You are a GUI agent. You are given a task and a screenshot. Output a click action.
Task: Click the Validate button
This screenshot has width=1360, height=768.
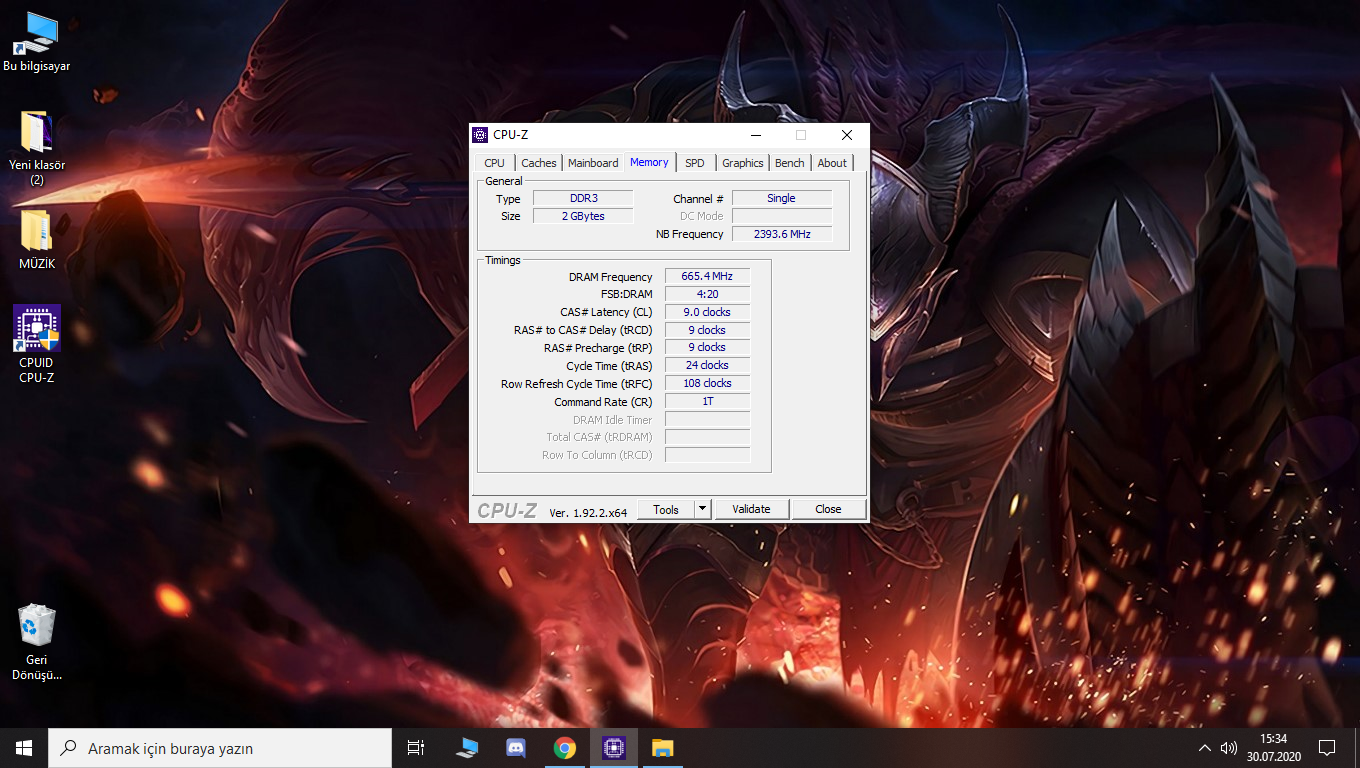coord(751,509)
